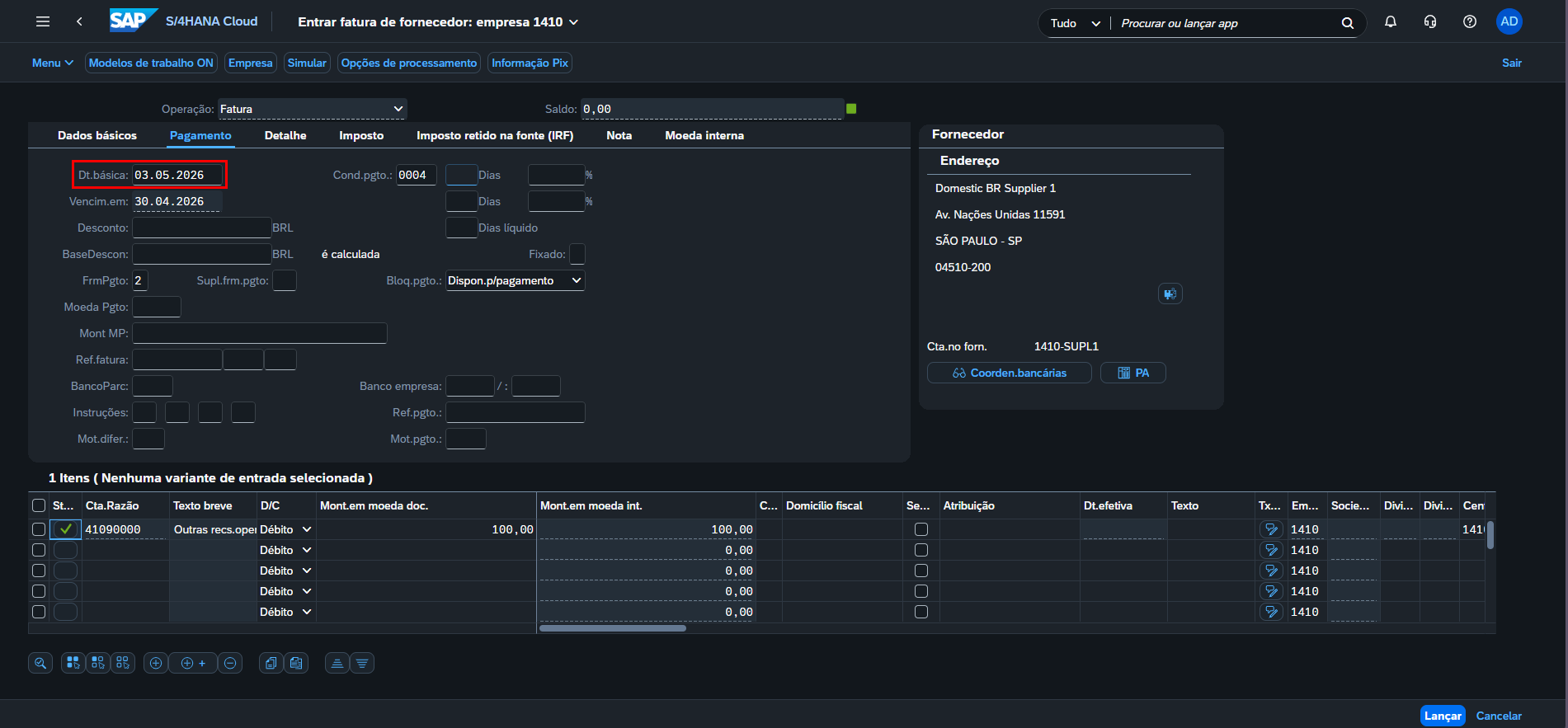
Task: Click the Informação Pix button
Action: [530, 63]
